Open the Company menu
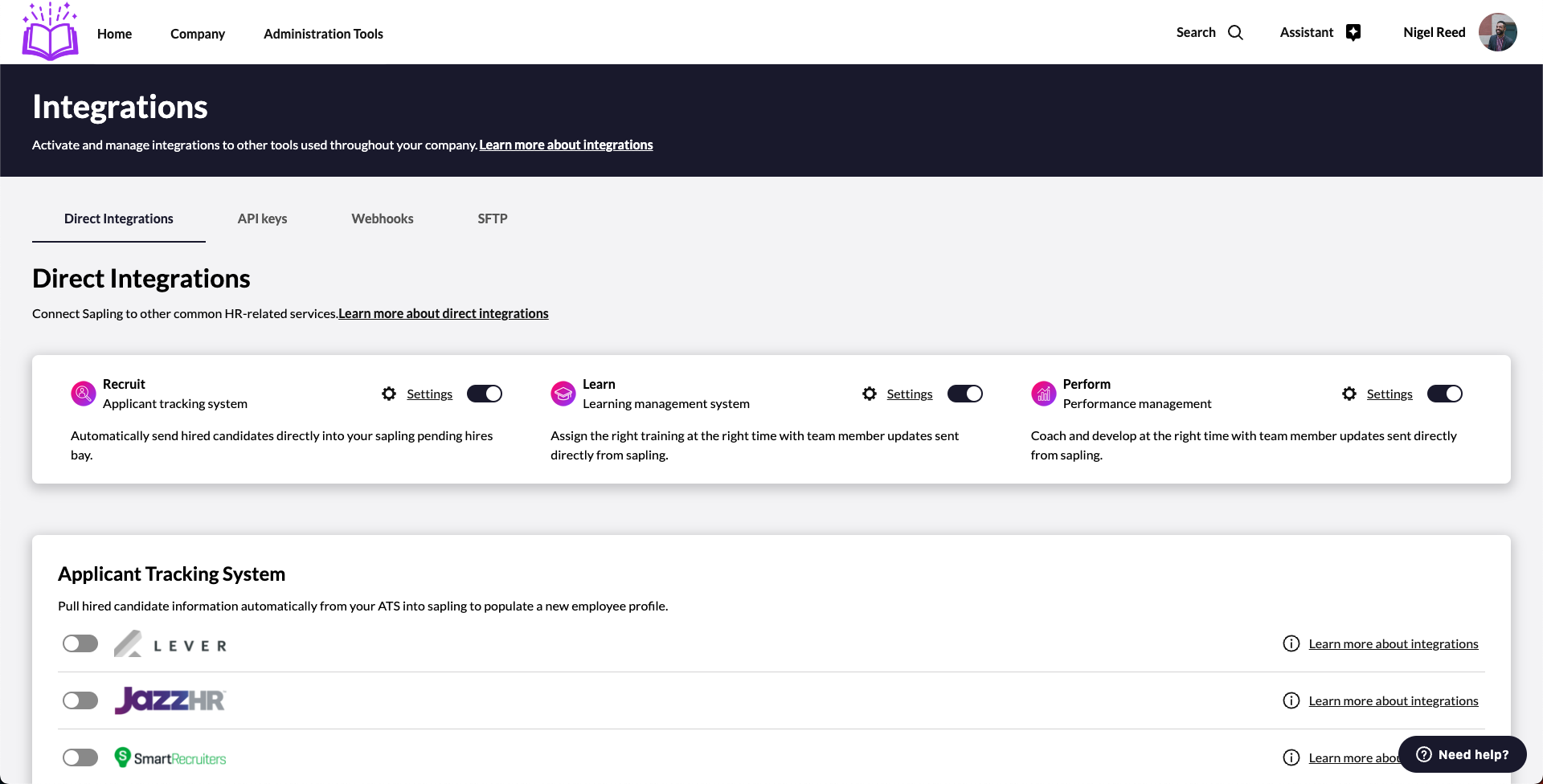 [x=198, y=34]
